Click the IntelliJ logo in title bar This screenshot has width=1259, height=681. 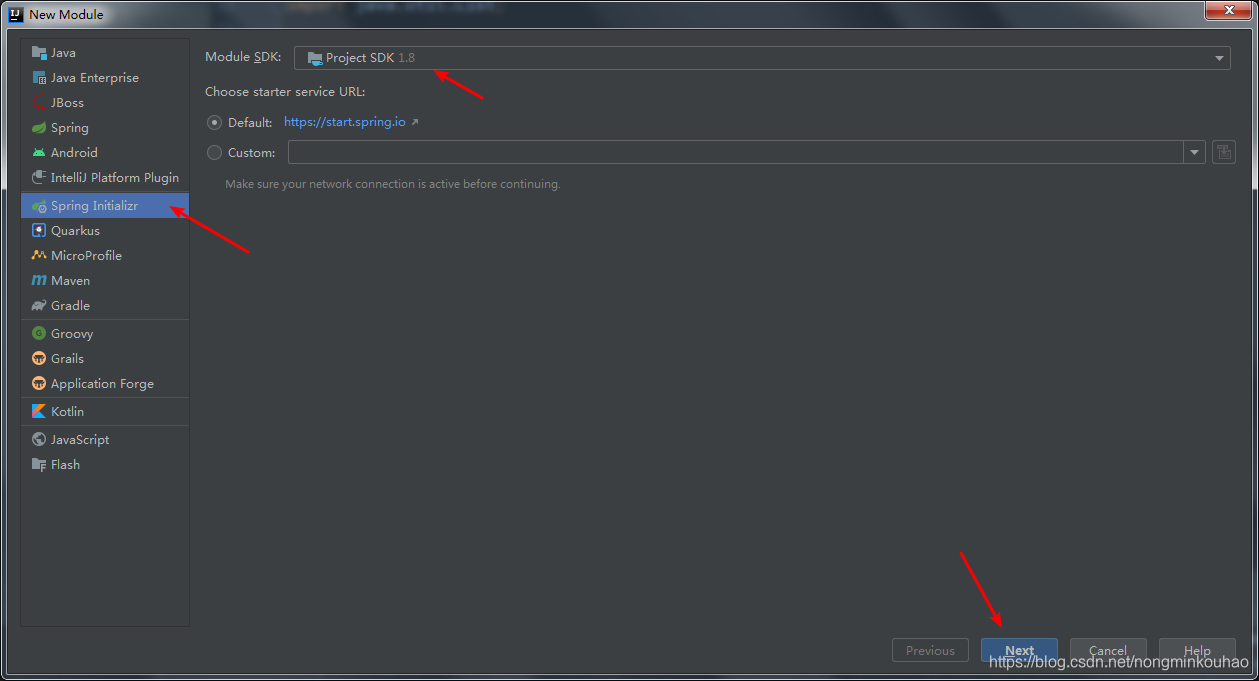(15, 14)
